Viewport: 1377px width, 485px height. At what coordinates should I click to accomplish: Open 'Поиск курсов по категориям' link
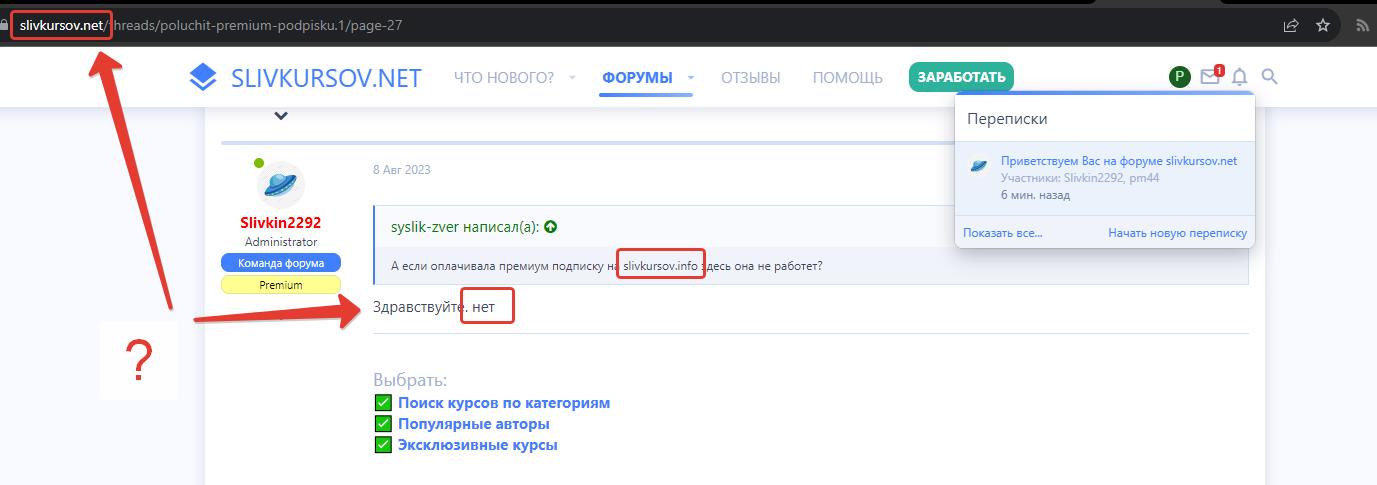pyautogui.click(x=503, y=403)
